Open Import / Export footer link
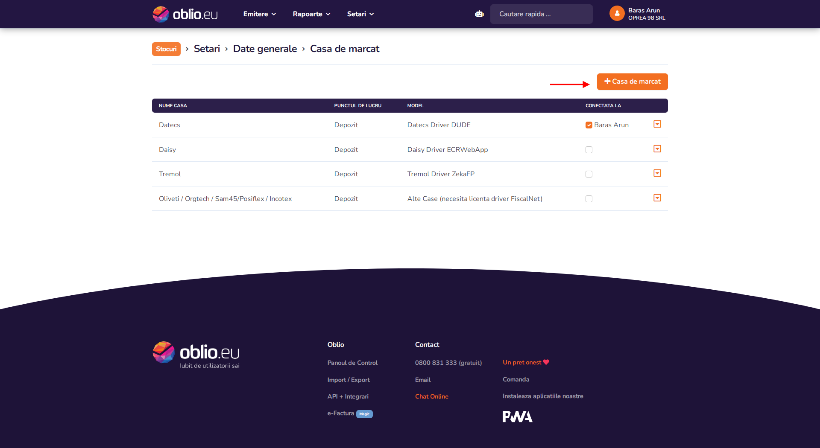Viewport: 820px width, 448px height. tap(348, 380)
